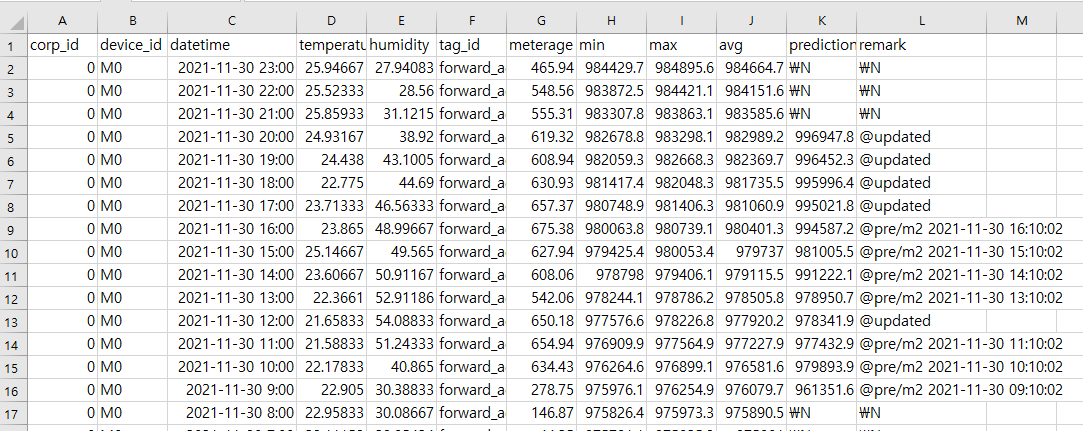The height and width of the screenshot is (431, 1083).
Task: Select max value 984895.6
Action: click(681, 68)
